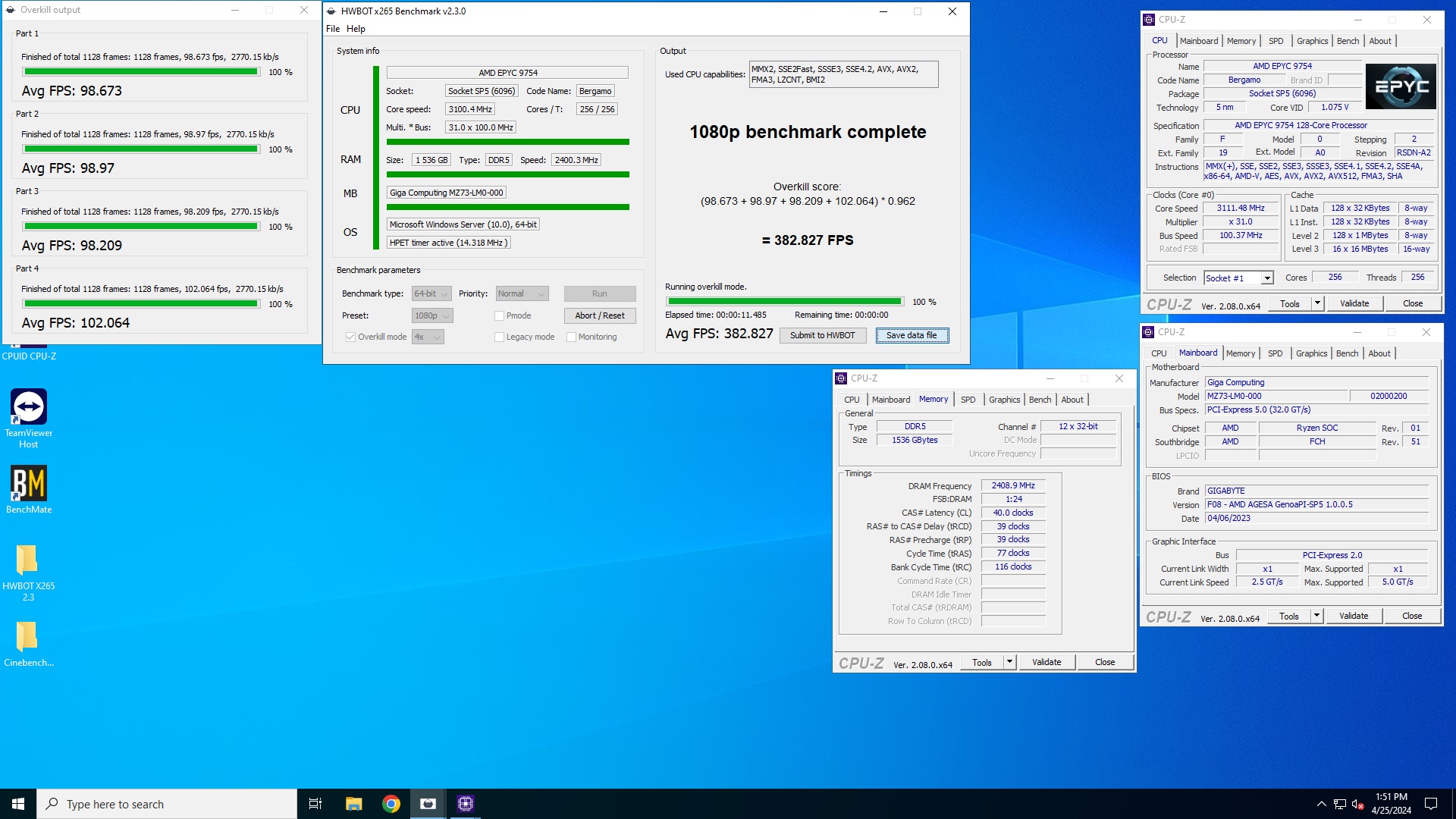This screenshot has height=819, width=1456.
Task: Open the Help menu in HWBOT x265
Action: tap(356, 29)
